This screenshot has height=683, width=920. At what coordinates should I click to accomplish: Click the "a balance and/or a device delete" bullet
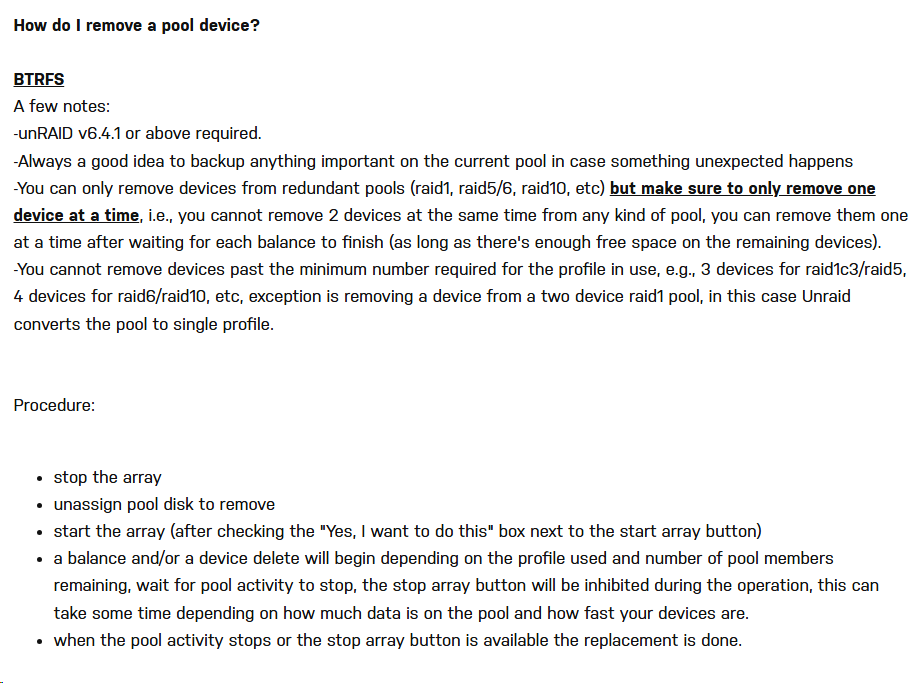(466, 585)
